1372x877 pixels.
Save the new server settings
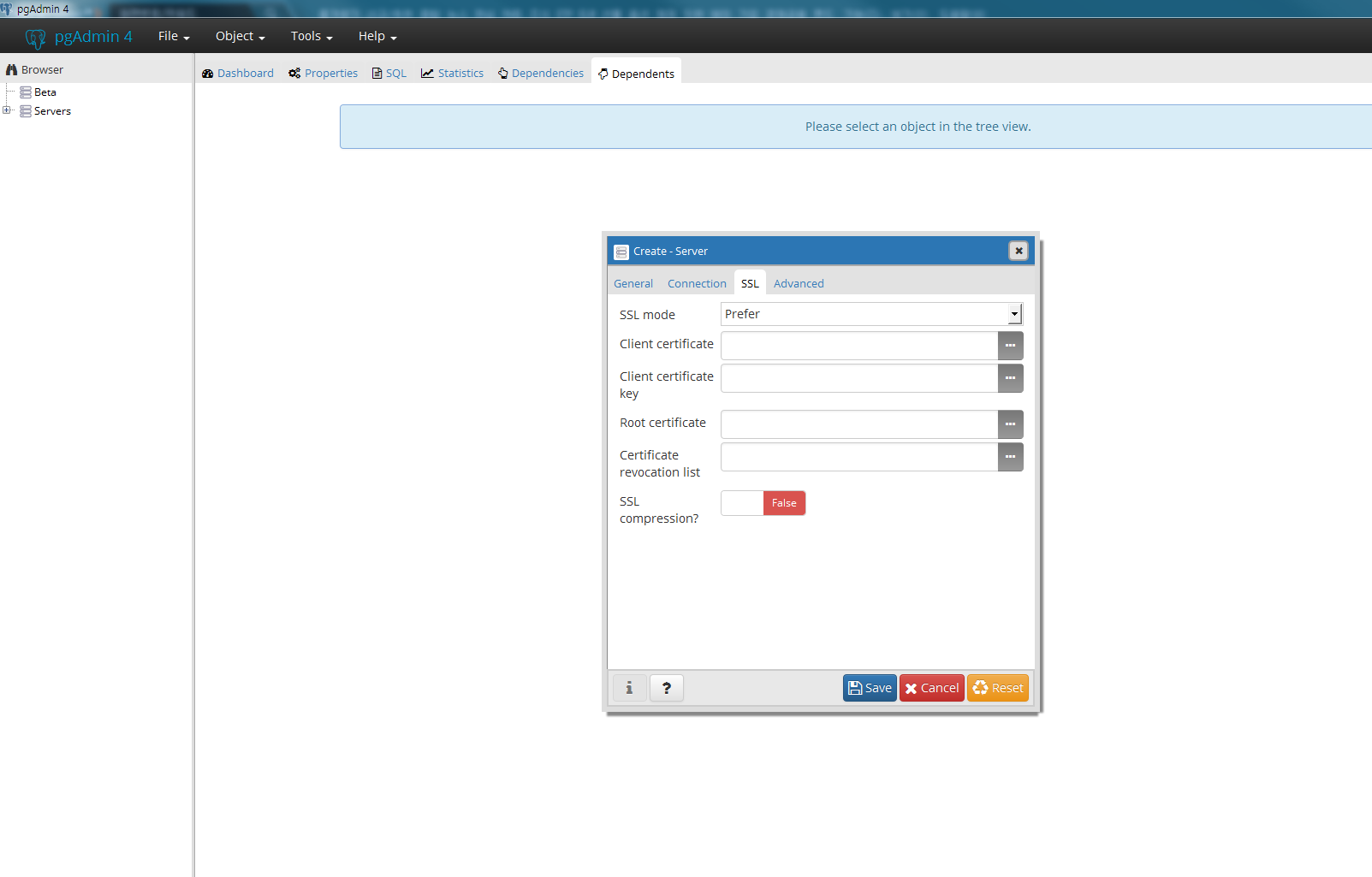coord(870,688)
